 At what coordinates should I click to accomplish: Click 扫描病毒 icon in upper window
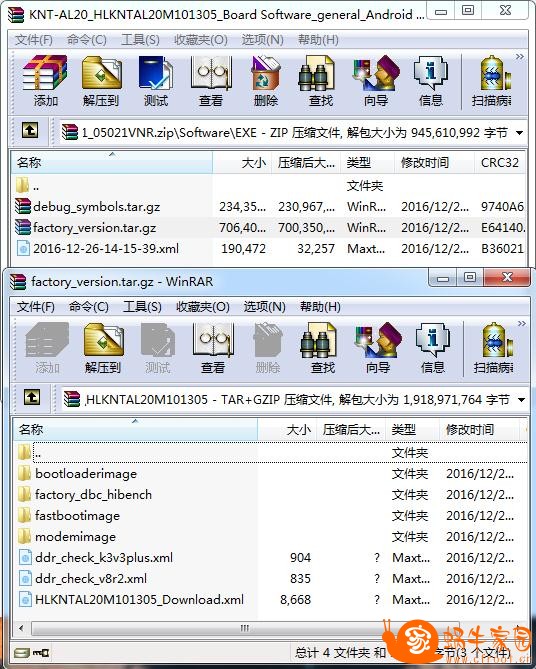[x=492, y=81]
